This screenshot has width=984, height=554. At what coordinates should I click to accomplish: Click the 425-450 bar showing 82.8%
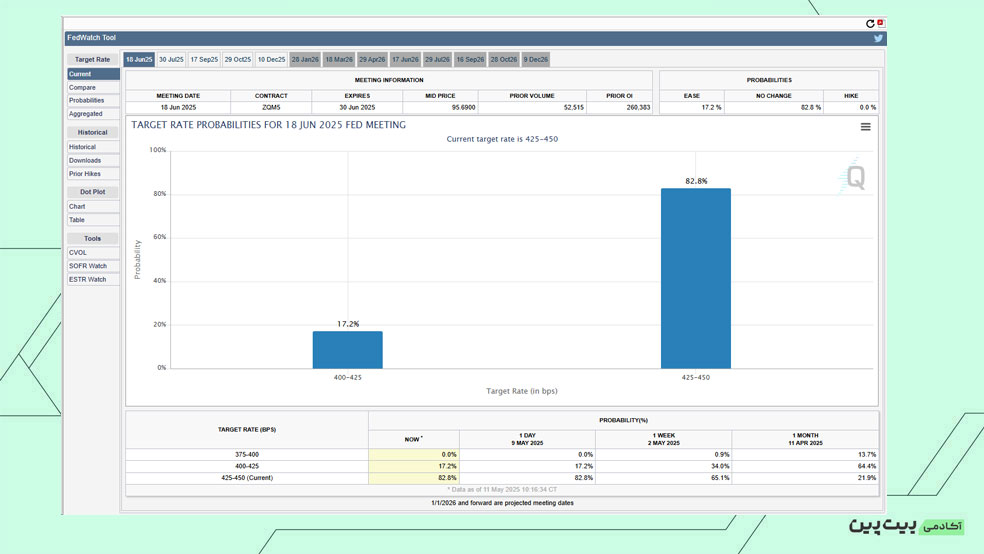pos(695,279)
